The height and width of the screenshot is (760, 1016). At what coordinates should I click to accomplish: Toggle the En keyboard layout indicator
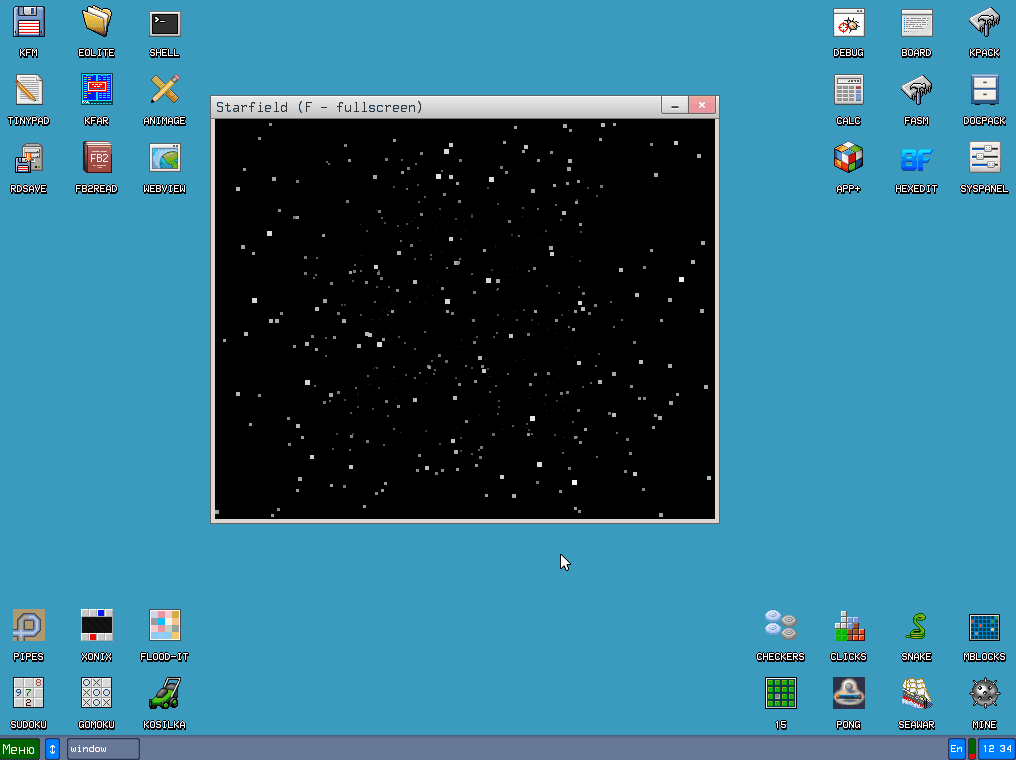click(957, 748)
